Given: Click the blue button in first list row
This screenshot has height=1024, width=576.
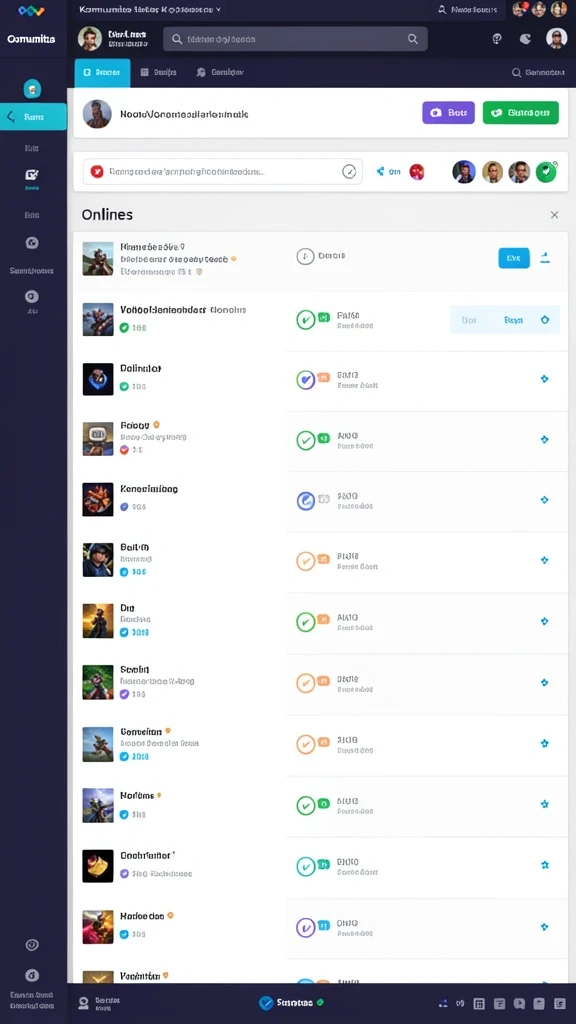Looking at the screenshot, I should (x=514, y=258).
